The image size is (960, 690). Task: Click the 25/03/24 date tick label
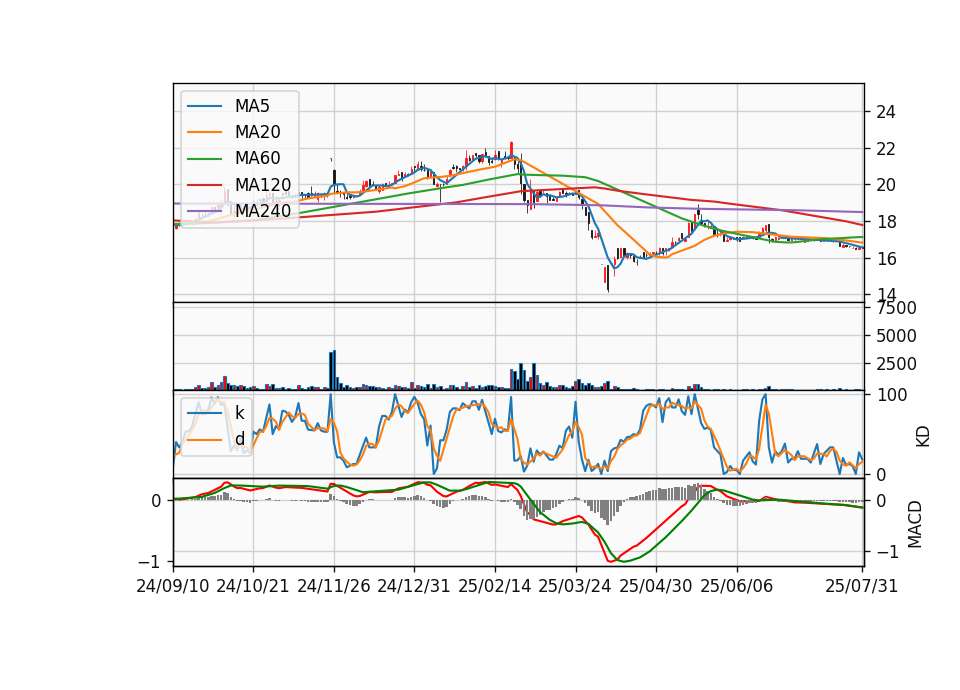tap(575, 586)
